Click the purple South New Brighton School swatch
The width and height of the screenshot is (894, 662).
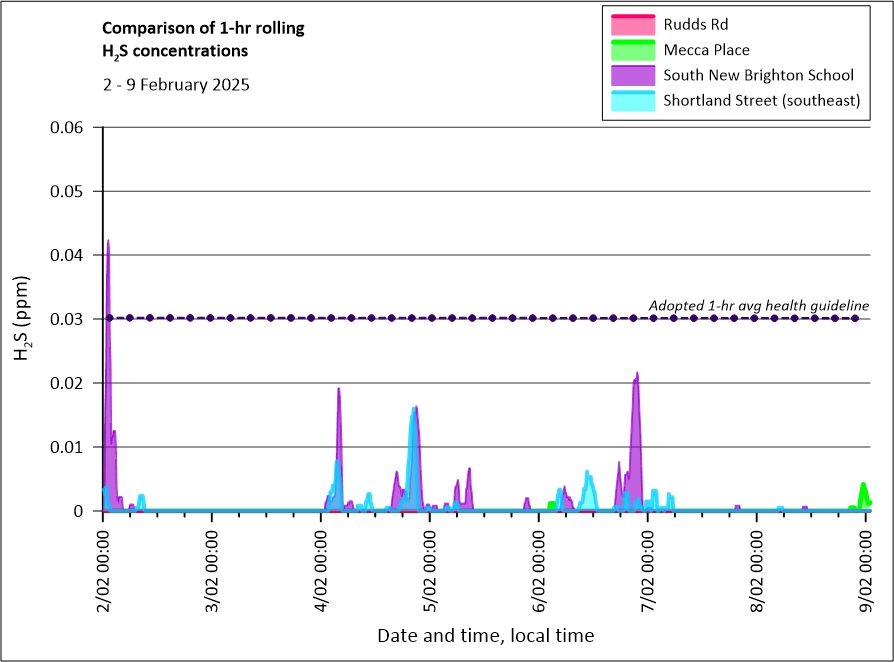pos(629,76)
